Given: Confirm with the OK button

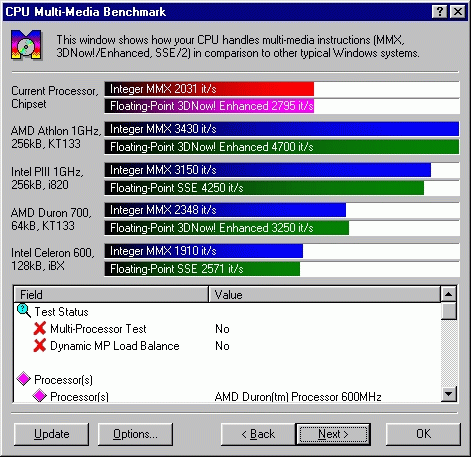Looking at the screenshot, I should coord(423,434).
